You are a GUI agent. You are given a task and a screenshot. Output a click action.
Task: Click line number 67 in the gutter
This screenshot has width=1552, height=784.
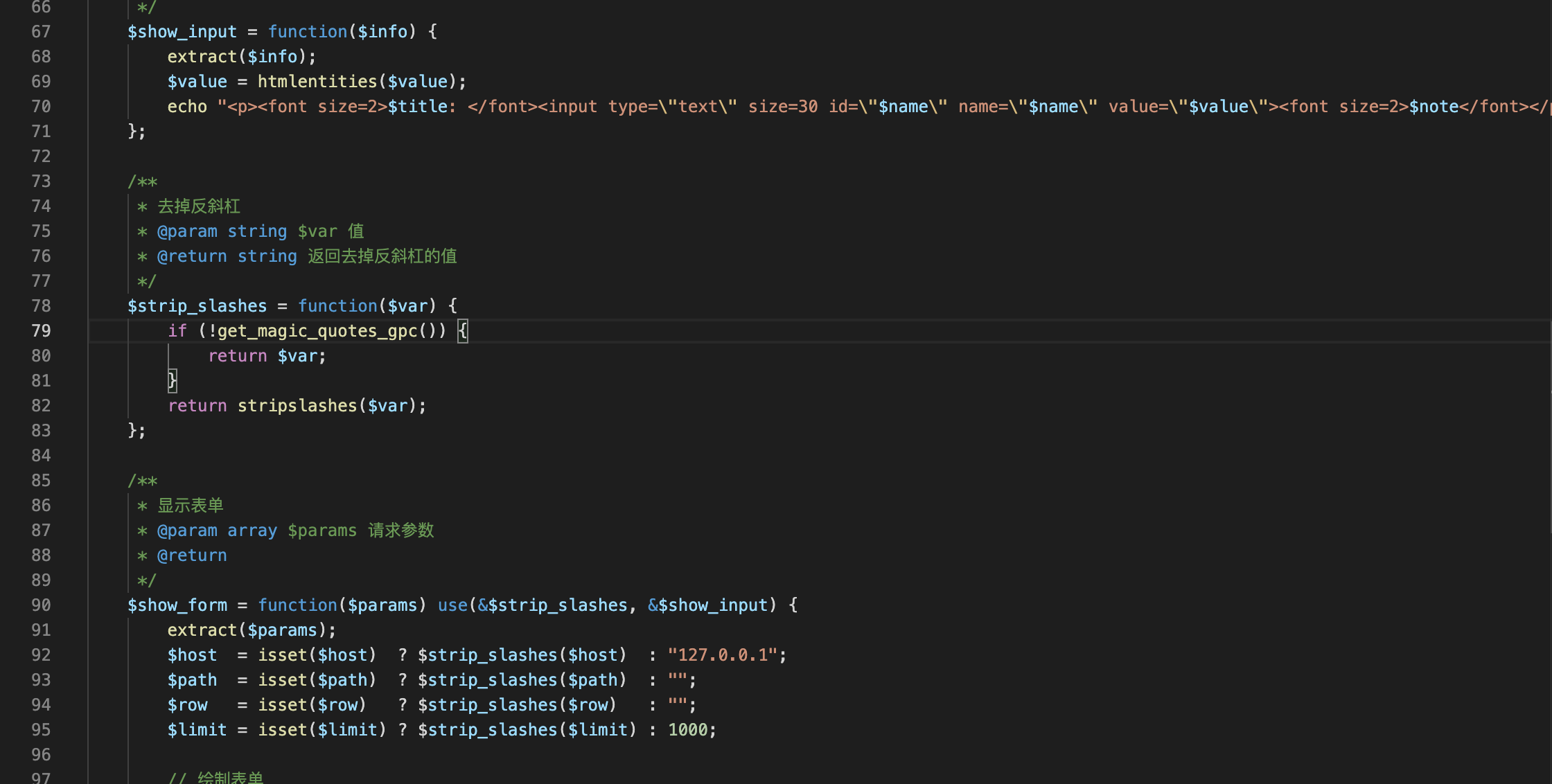click(41, 32)
